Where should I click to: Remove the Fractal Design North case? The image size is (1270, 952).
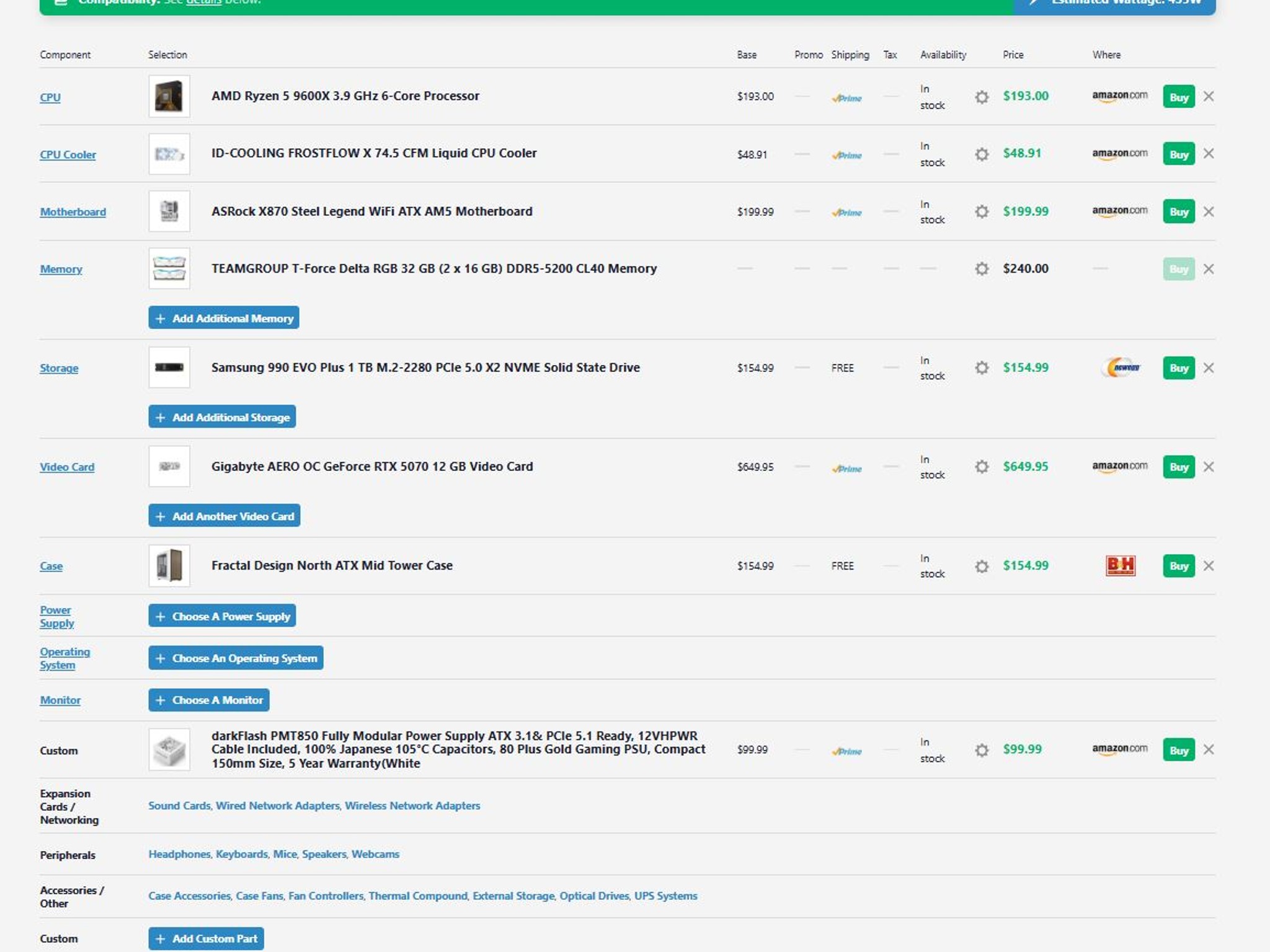[x=1208, y=565]
